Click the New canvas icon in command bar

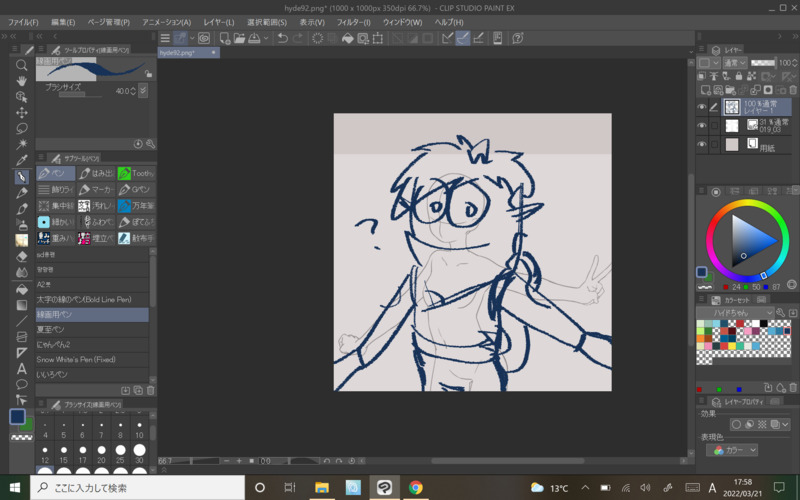click(224, 38)
